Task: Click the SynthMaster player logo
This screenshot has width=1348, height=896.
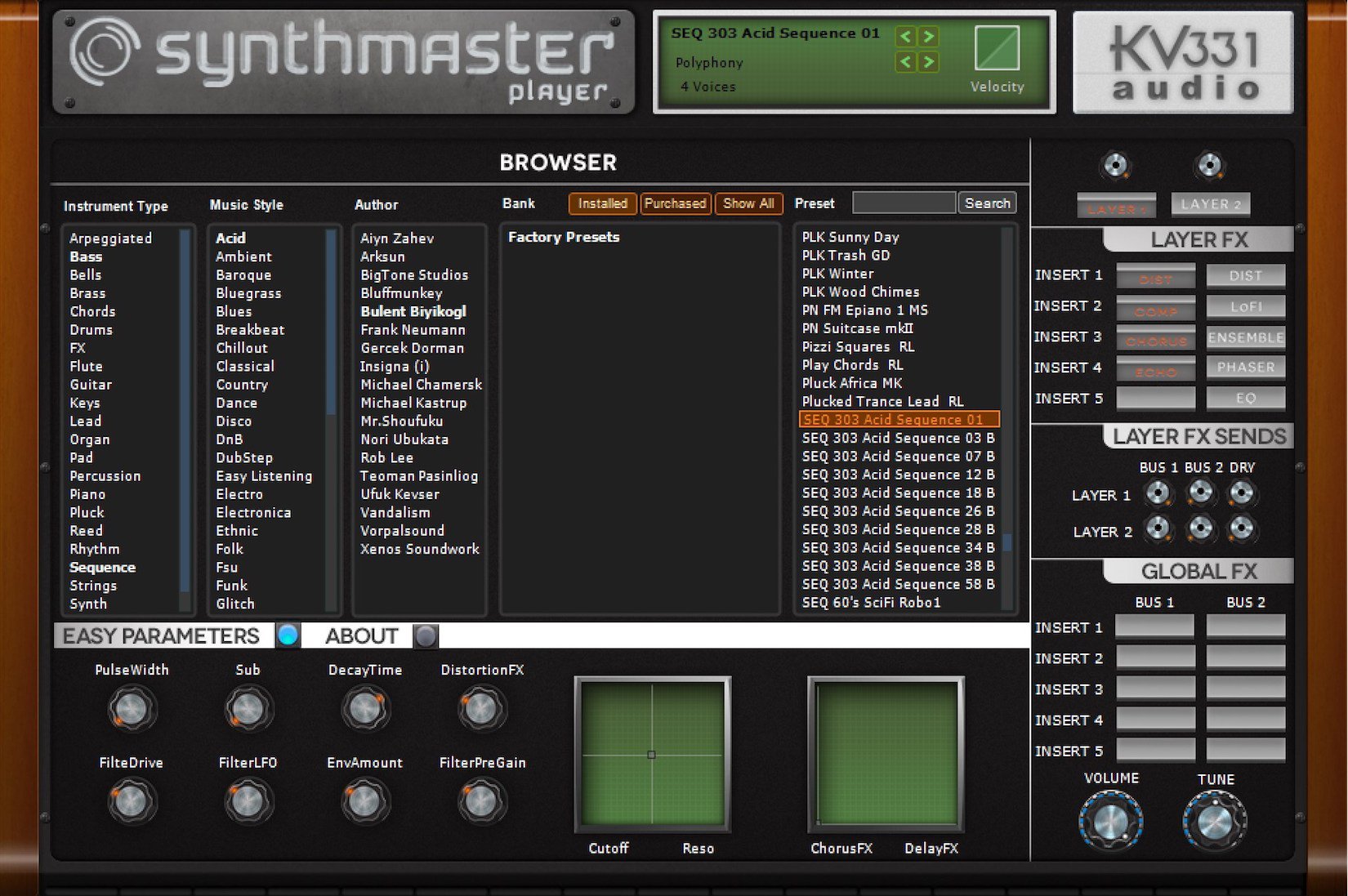Action: [x=343, y=61]
